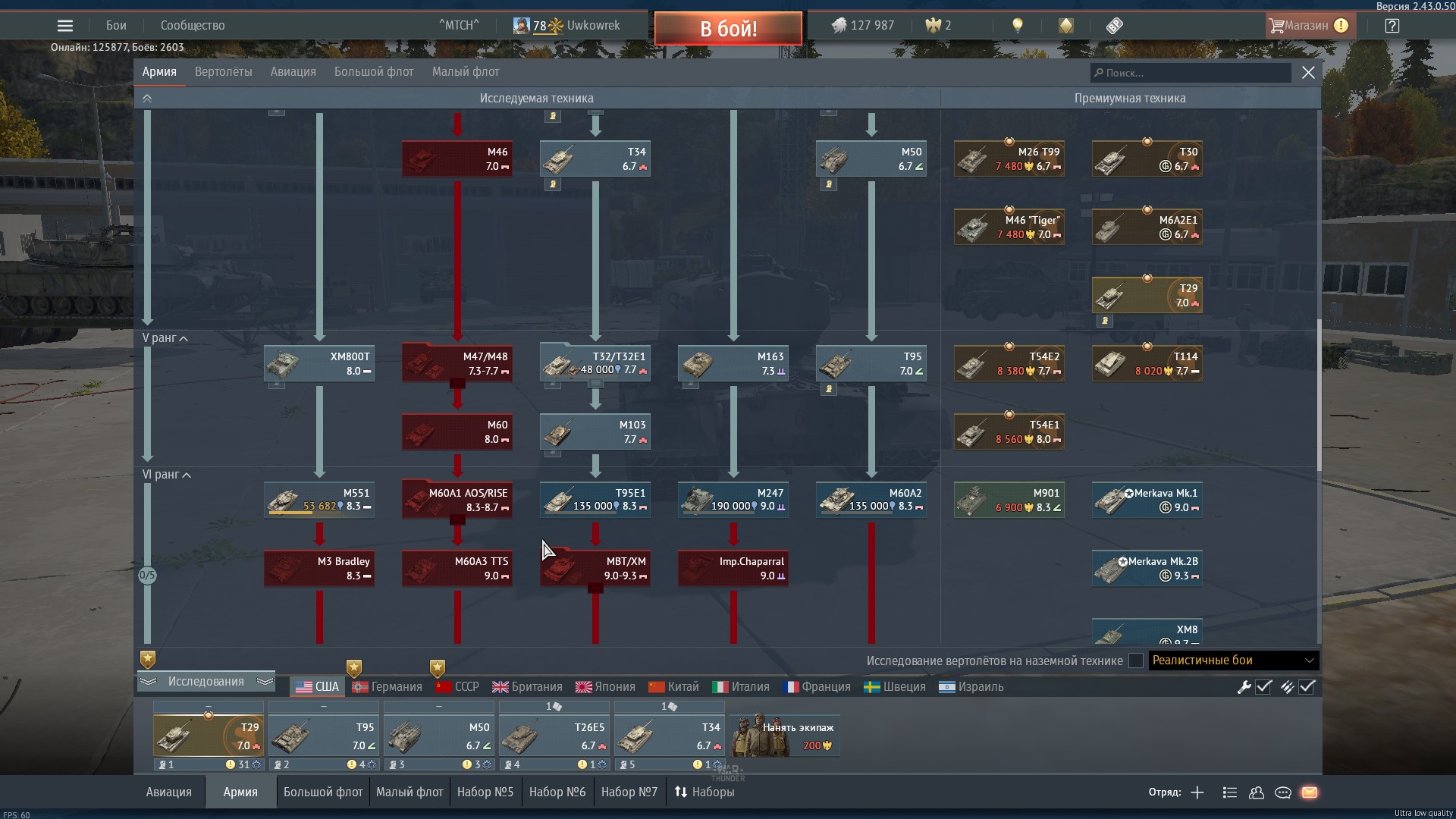1456x819 pixels.
Task: Click the 0/5 rank progress indicator
Action: pos(147,576)
